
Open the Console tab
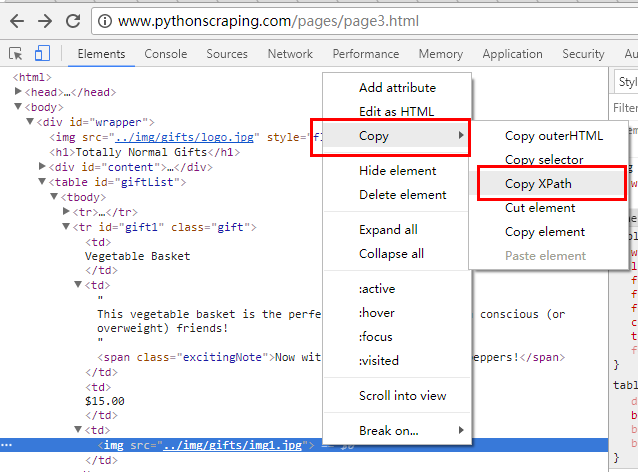coord(166,54)
